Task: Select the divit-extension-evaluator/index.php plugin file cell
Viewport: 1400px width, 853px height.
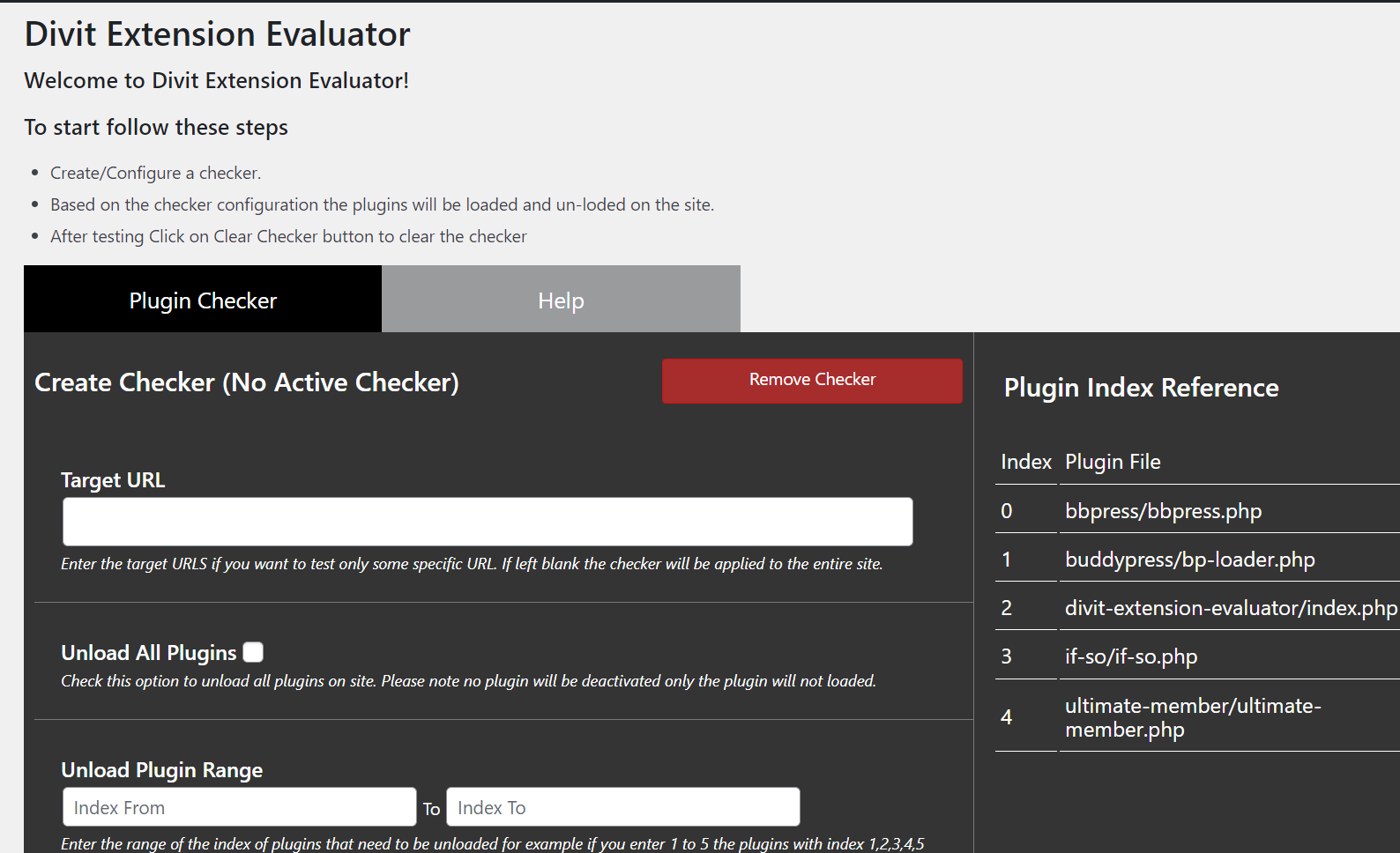Action: [x=1229, y=608]
